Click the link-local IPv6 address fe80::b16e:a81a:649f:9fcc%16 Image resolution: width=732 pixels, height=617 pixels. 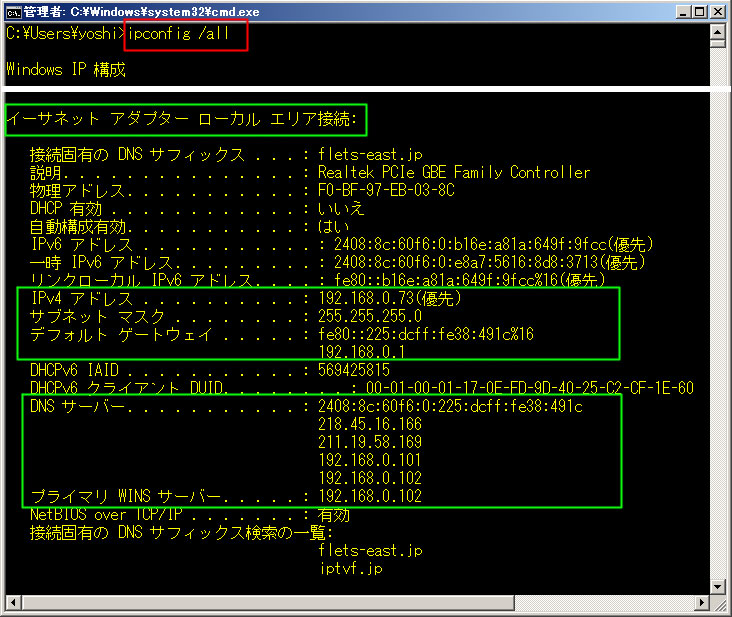pyautogui.click(x=470, y=280)
